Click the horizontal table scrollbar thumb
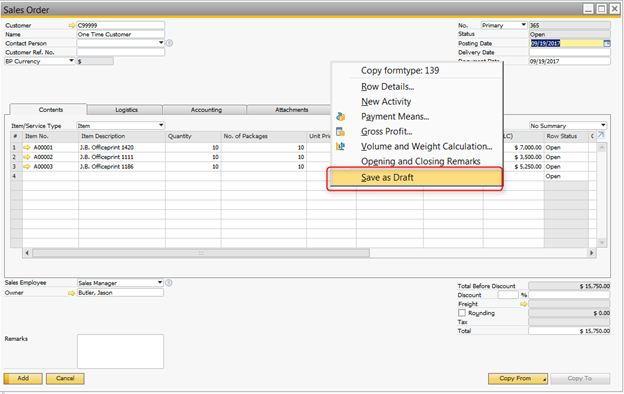The image size is (624, 394). (x=201, y=253)
